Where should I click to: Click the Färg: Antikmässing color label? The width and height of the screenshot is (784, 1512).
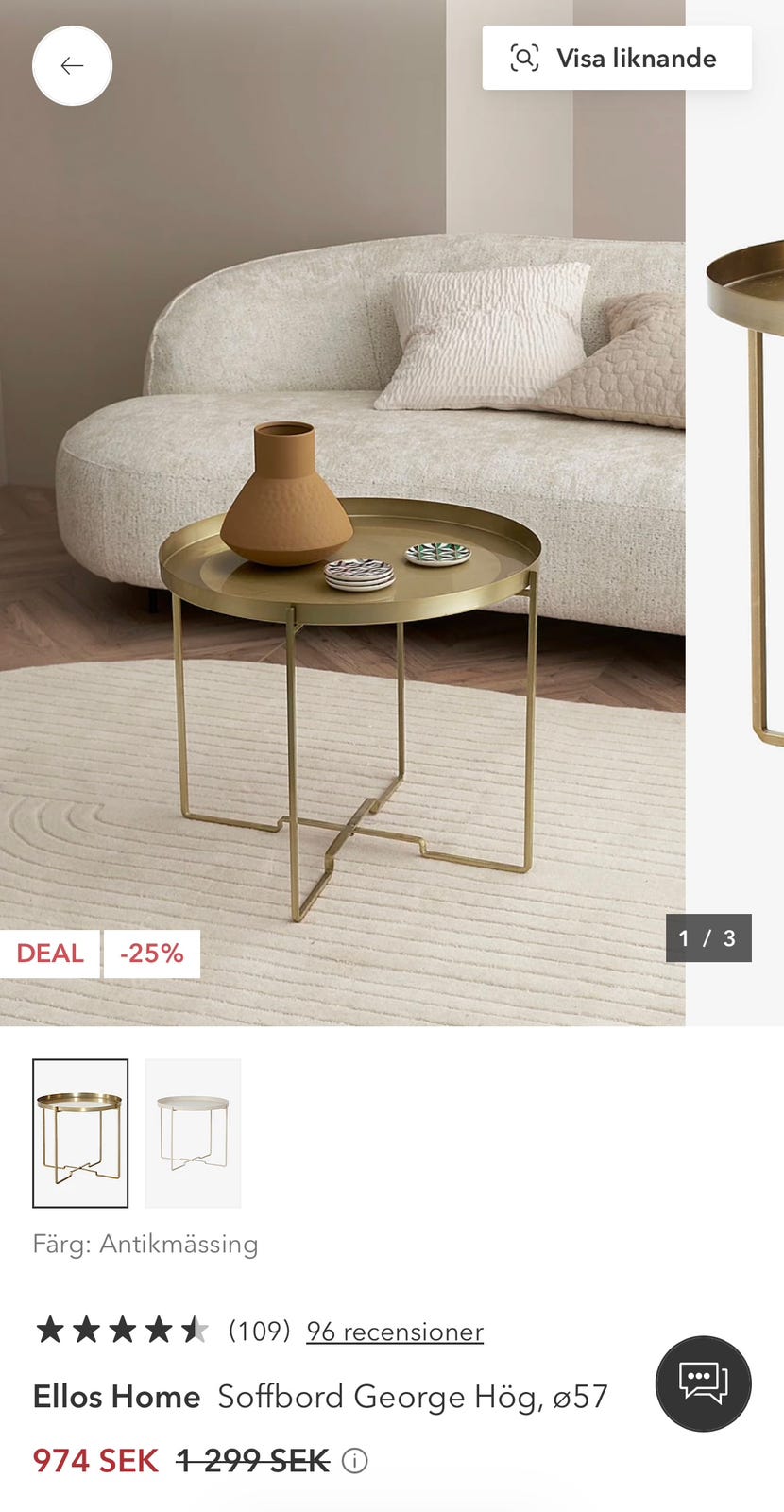pyautogui.click(x=145, y=1244)
